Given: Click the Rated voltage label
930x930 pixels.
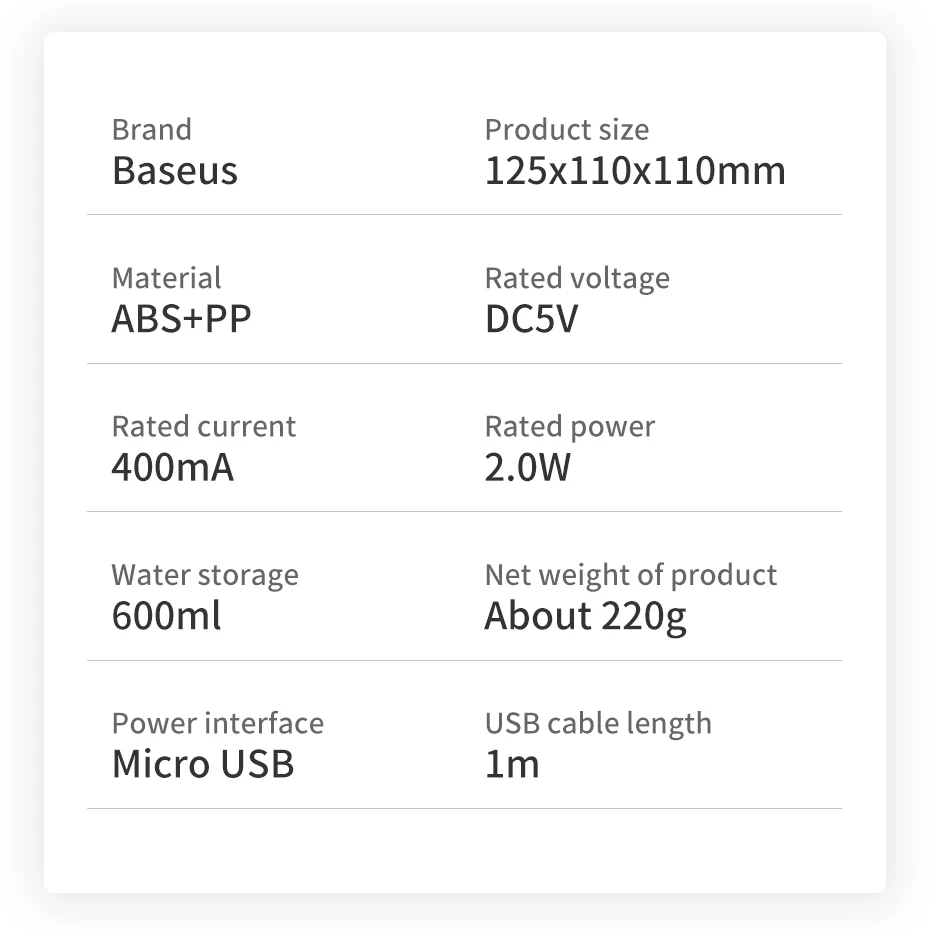Looking at the screenshot, I should 577,278.
